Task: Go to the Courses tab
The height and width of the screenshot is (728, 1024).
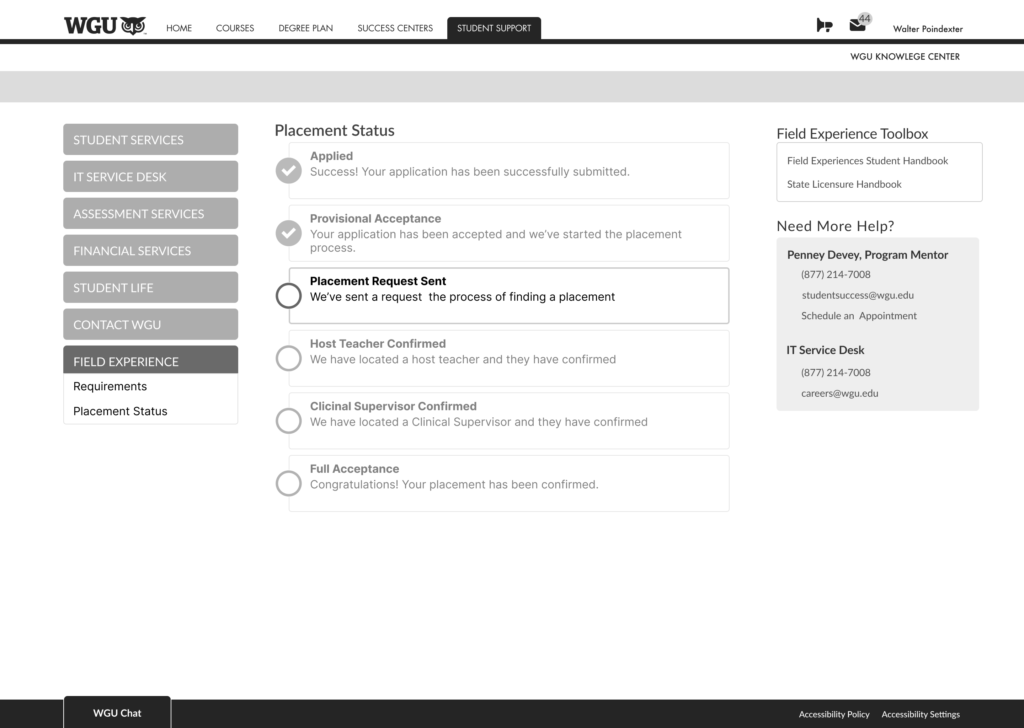Action: click(x=235, y=28)
